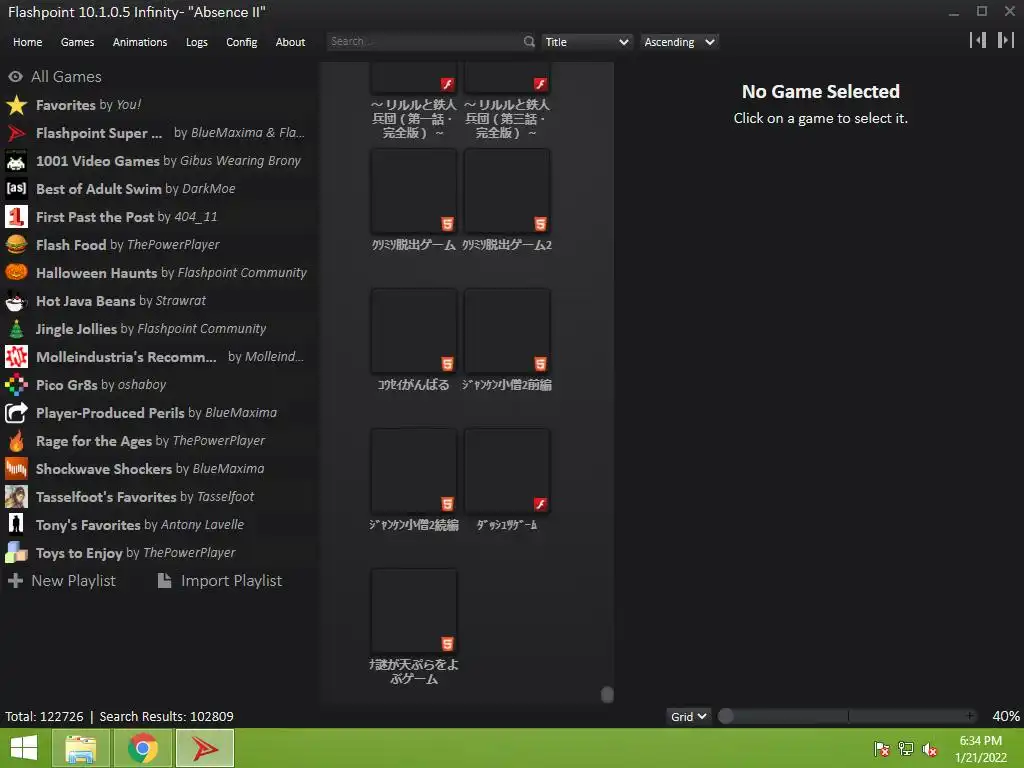Open the Grid layout dropdown

point(688,716)
